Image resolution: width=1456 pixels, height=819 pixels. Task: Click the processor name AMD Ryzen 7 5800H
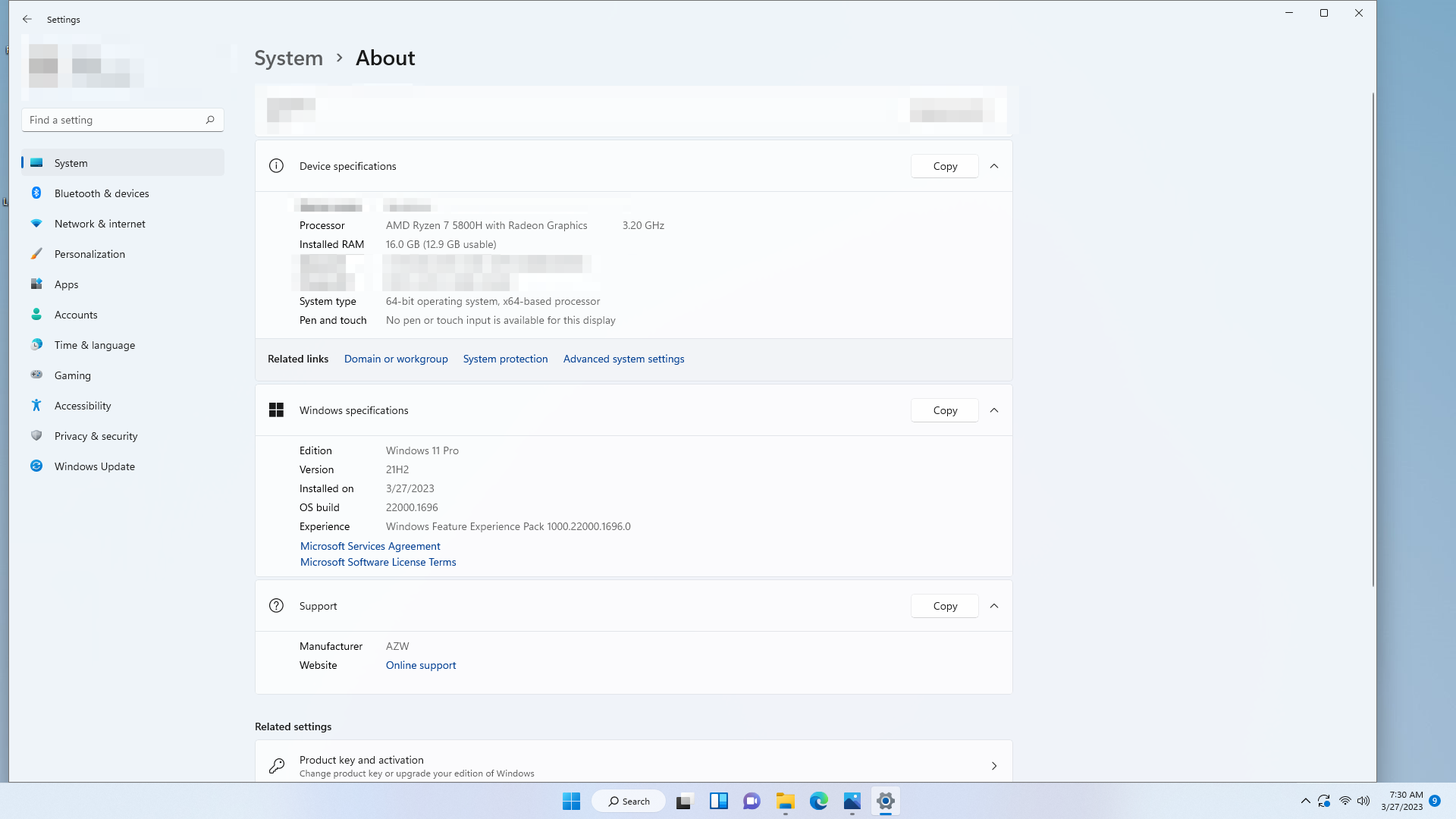pyautogui.click(x=487, y=225)
